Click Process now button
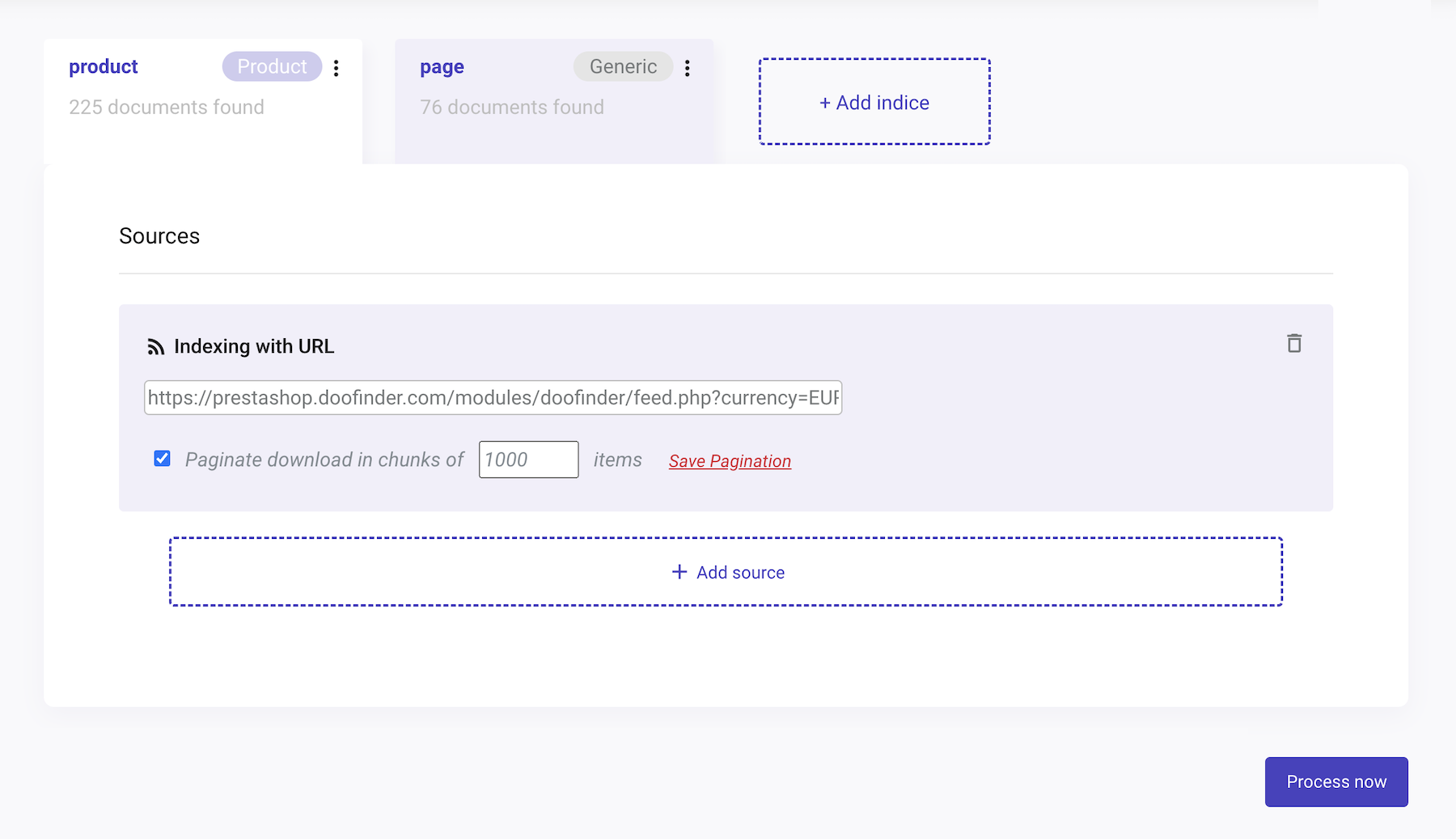 click(1336, 782)
